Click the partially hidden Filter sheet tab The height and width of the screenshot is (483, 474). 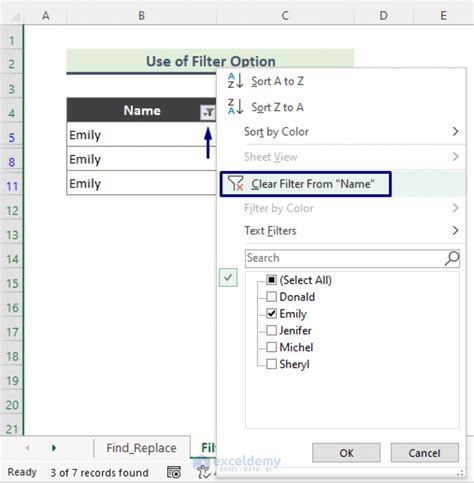[x=204, y=447]
